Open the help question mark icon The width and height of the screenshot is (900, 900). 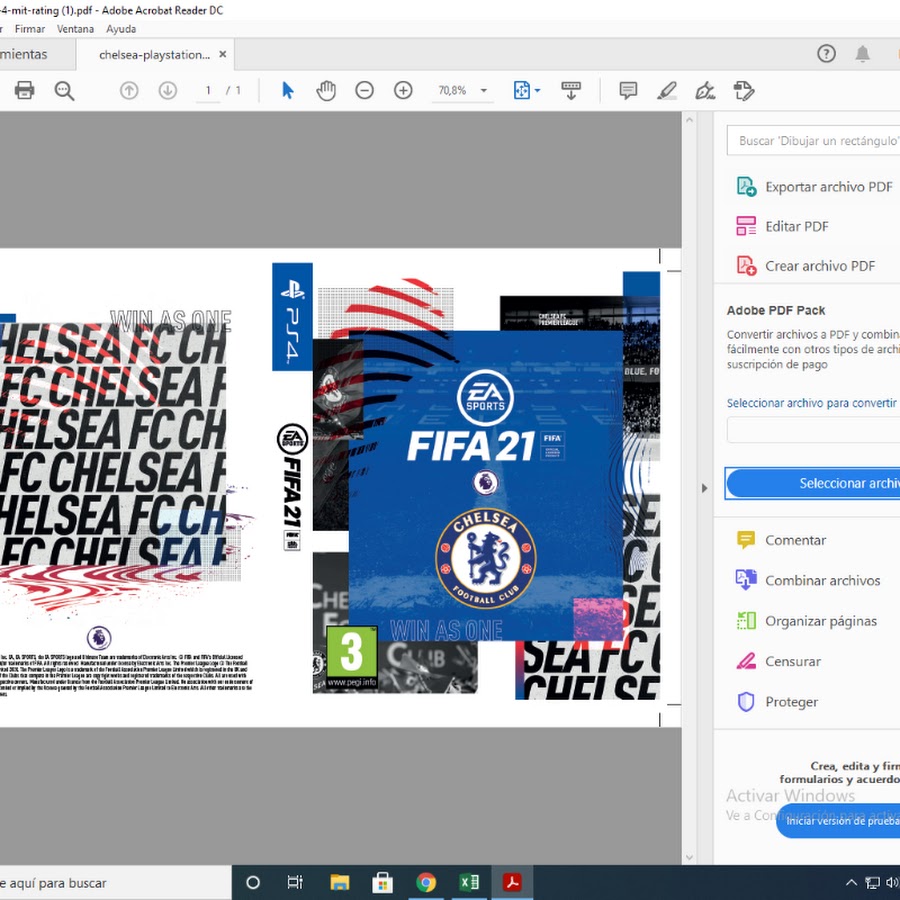pyautogui.click(x=826, y=54)
